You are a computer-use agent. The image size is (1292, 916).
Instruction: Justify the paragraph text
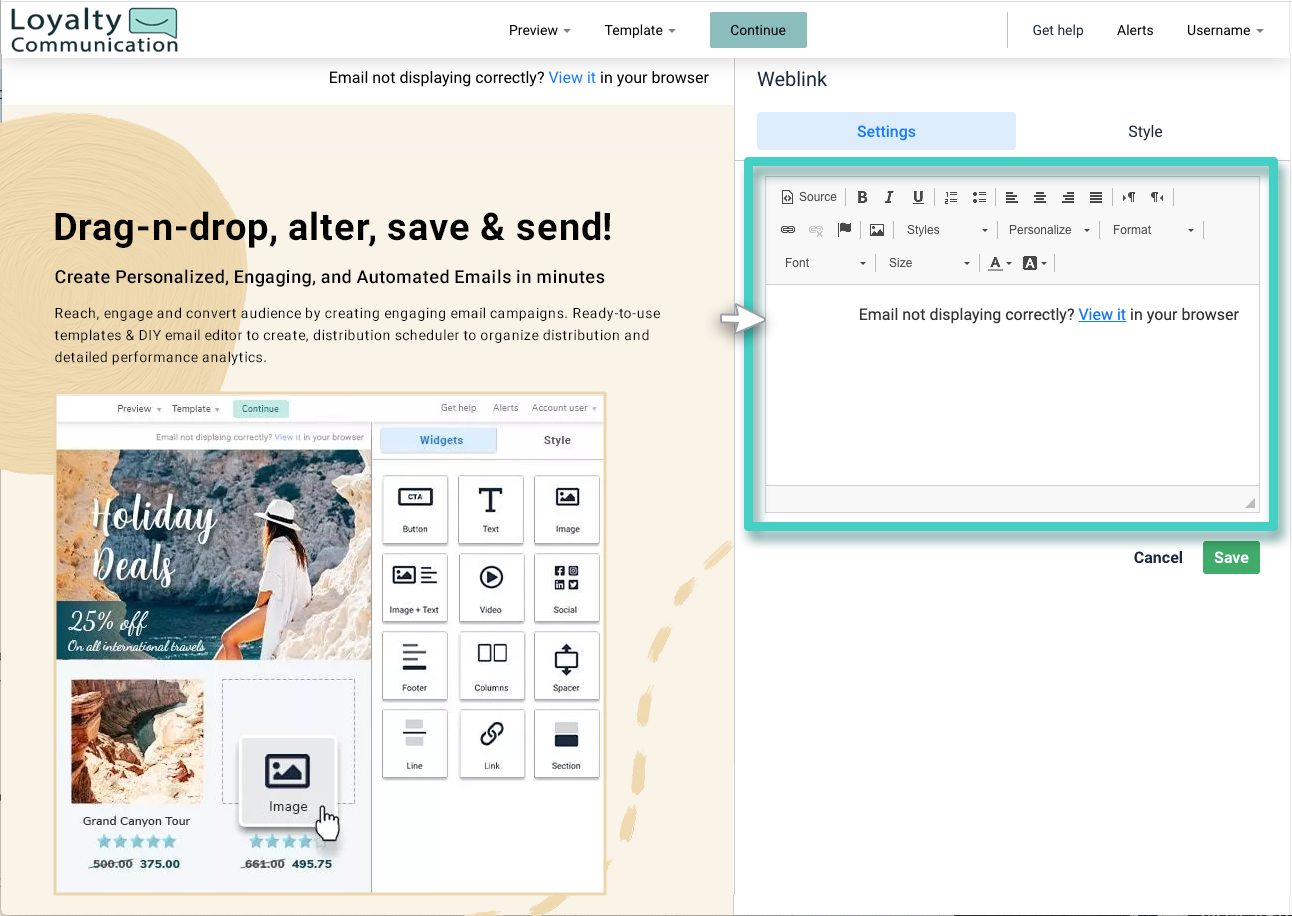click(1096, 196)
